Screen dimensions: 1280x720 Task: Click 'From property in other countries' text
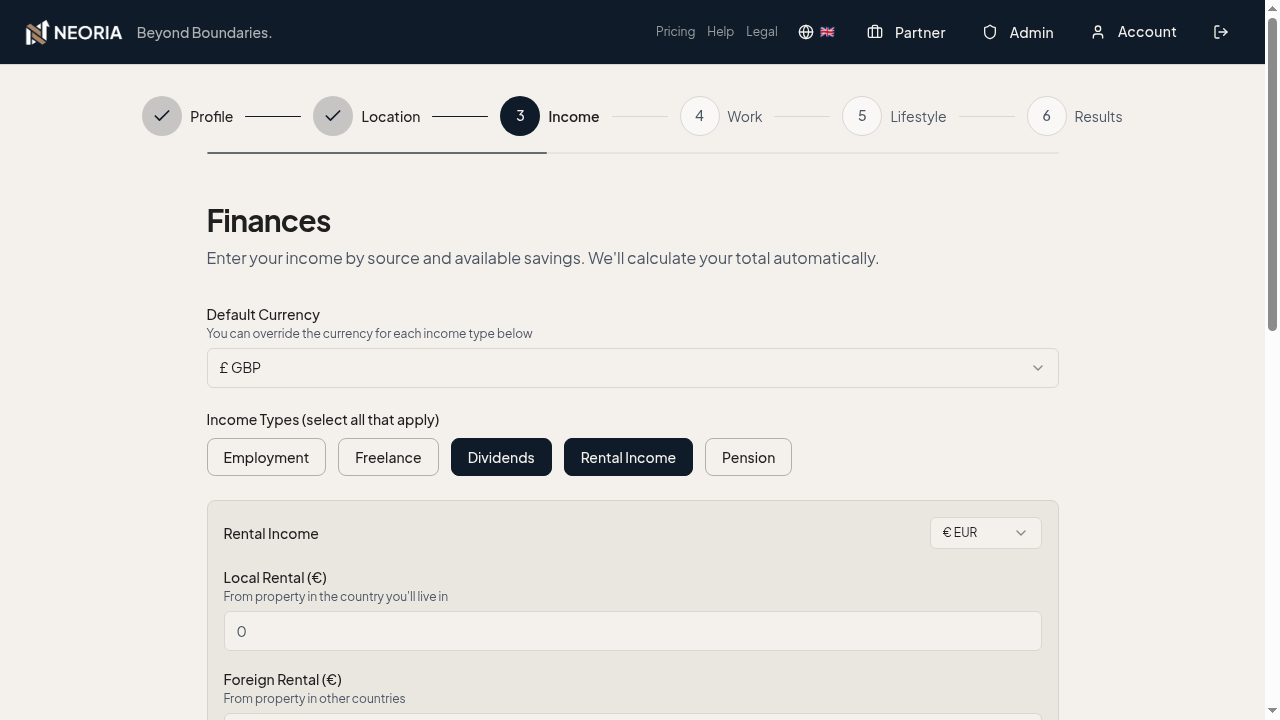pos(314,699)
